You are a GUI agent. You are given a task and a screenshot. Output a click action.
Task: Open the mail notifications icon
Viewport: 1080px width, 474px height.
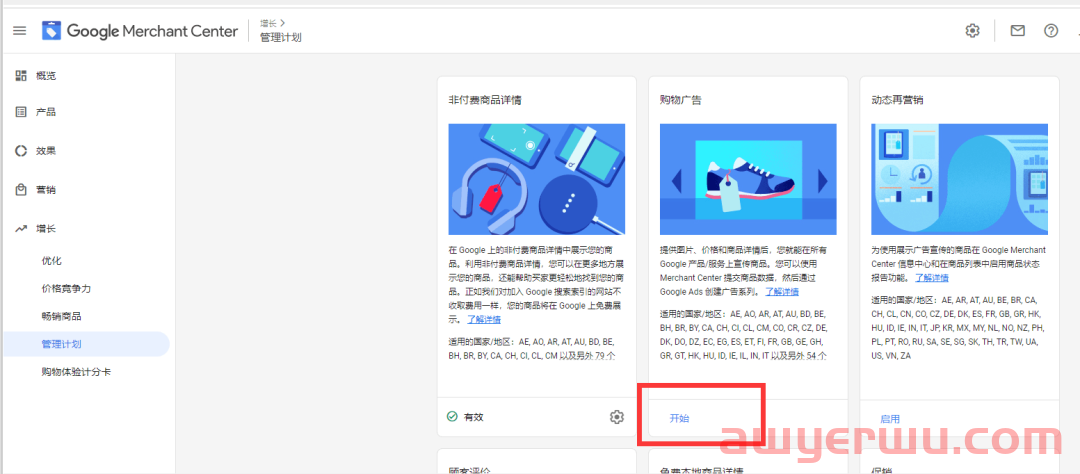pos(1017,31)
